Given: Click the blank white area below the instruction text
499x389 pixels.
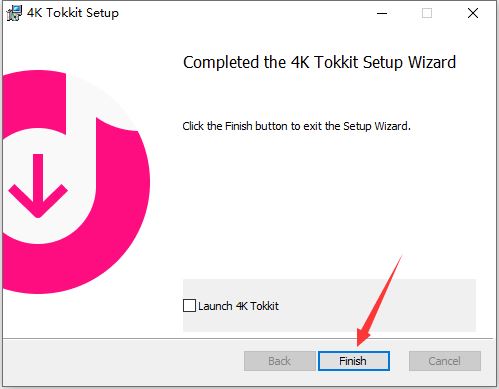Looking at the screenshot, I should [328, 203].
